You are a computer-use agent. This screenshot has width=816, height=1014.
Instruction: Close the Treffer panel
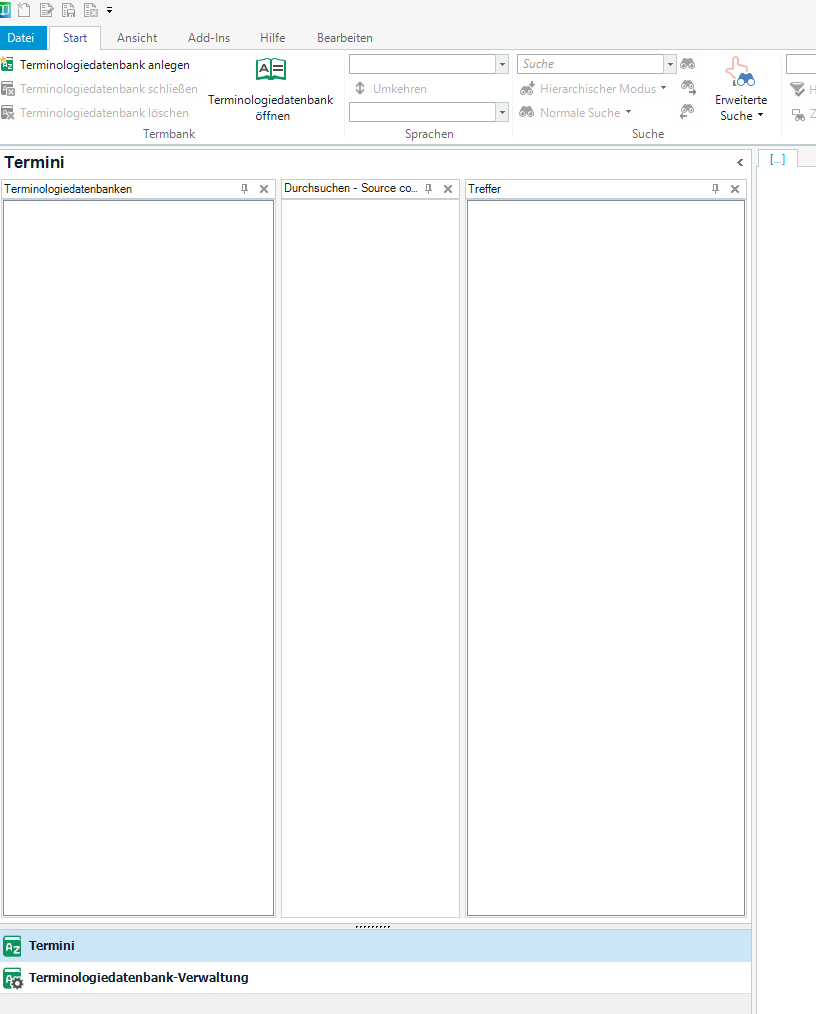(x=735, y=189)
